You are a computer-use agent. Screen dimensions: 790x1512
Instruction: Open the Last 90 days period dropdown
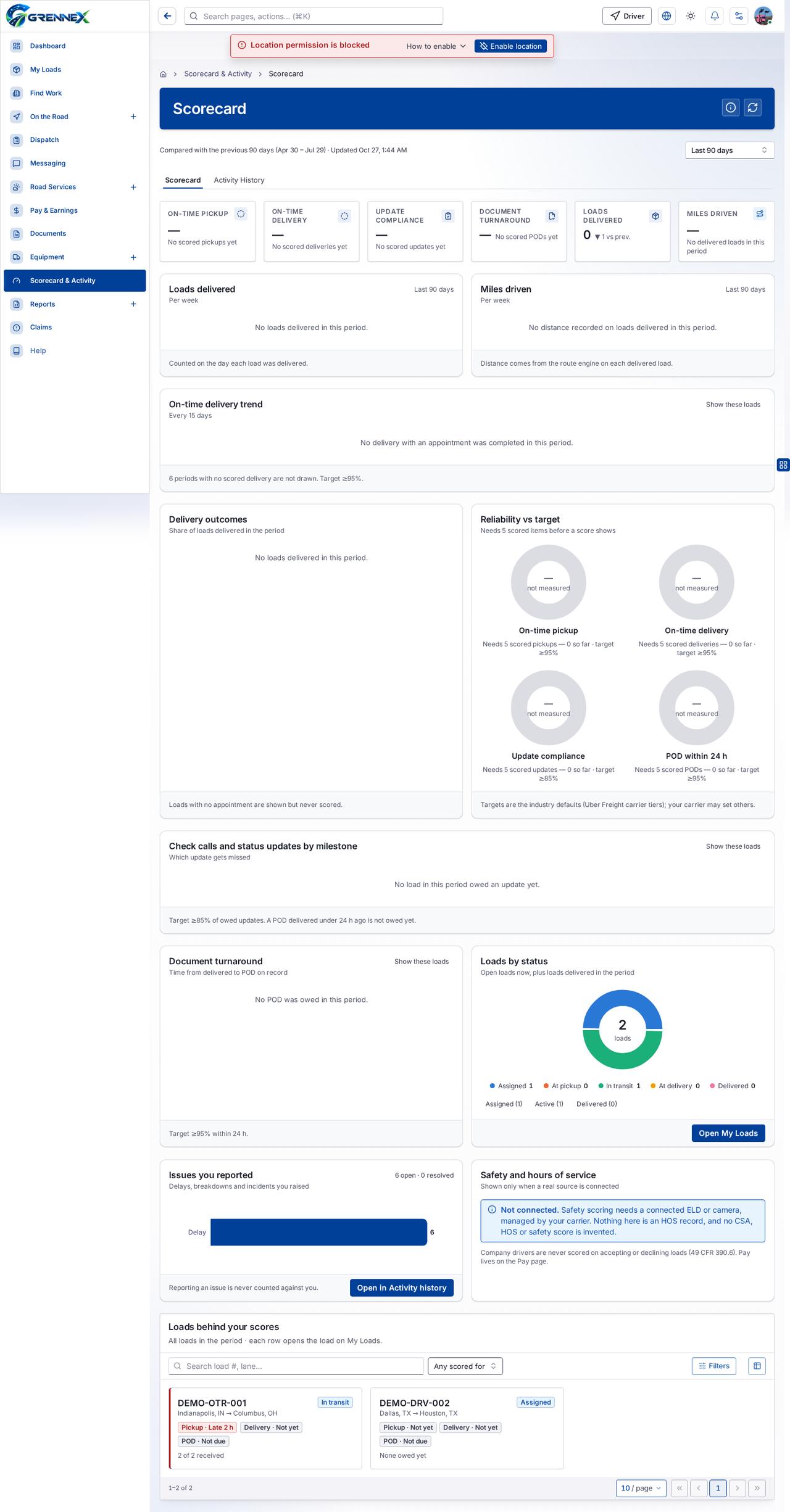click(x=730, y=151)
